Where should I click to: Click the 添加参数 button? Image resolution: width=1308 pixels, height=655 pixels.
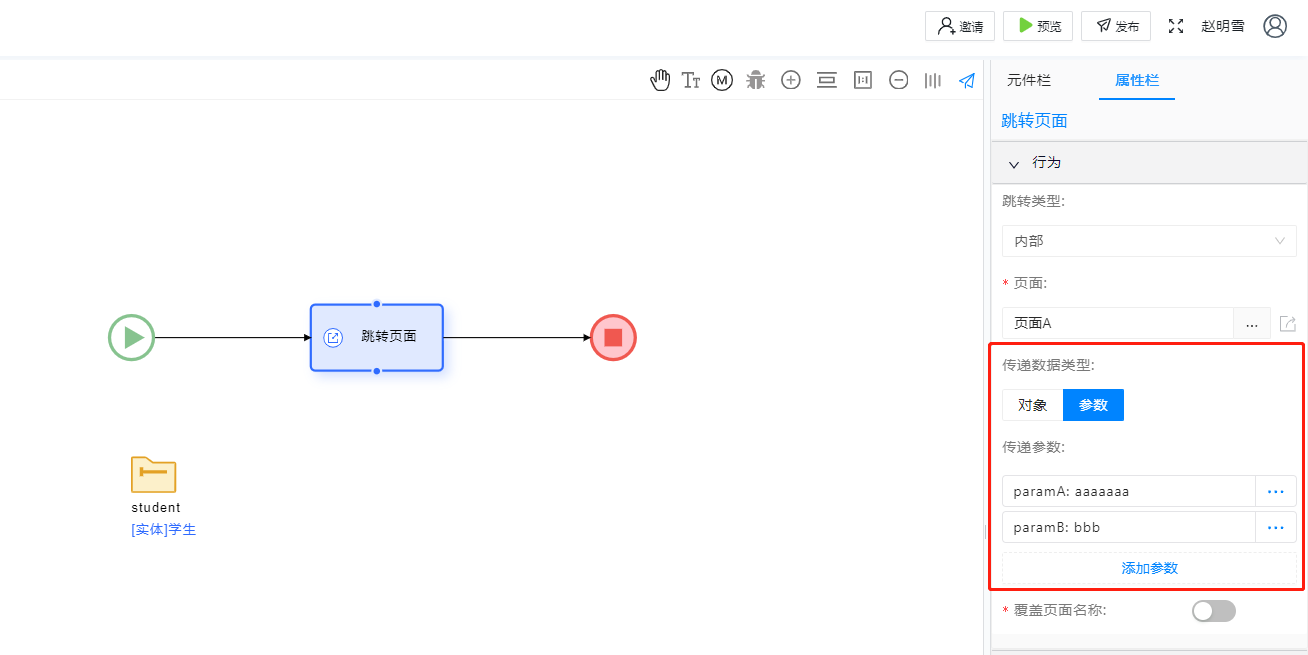point(1149,568)
